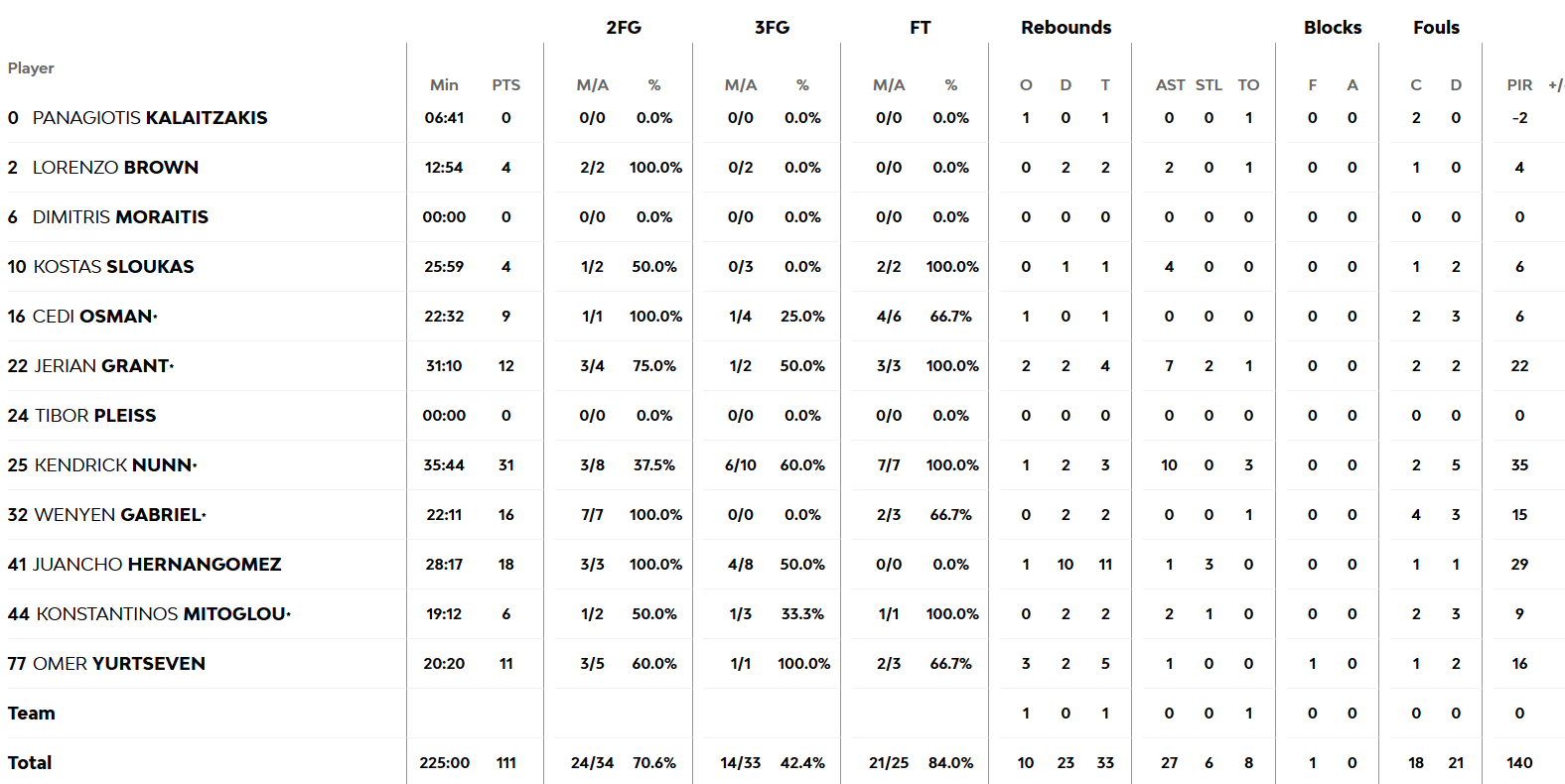The image size is (1565, 784).
Task: Click the PIR column header
Action: point(1519,85)
